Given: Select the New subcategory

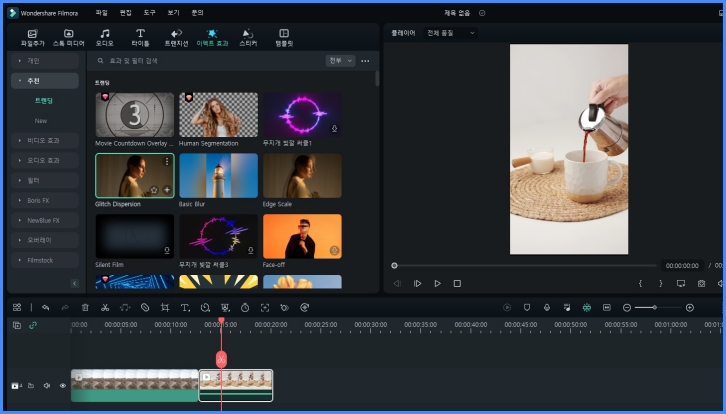Looking at the screenshot, I should point(41,121).
